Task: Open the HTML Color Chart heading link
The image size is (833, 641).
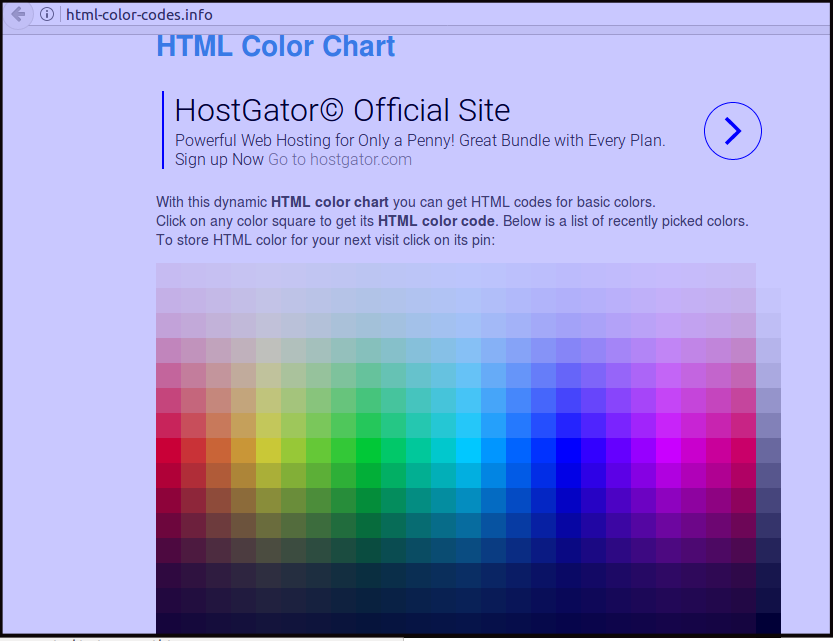Action: click(x=276, y=46)
